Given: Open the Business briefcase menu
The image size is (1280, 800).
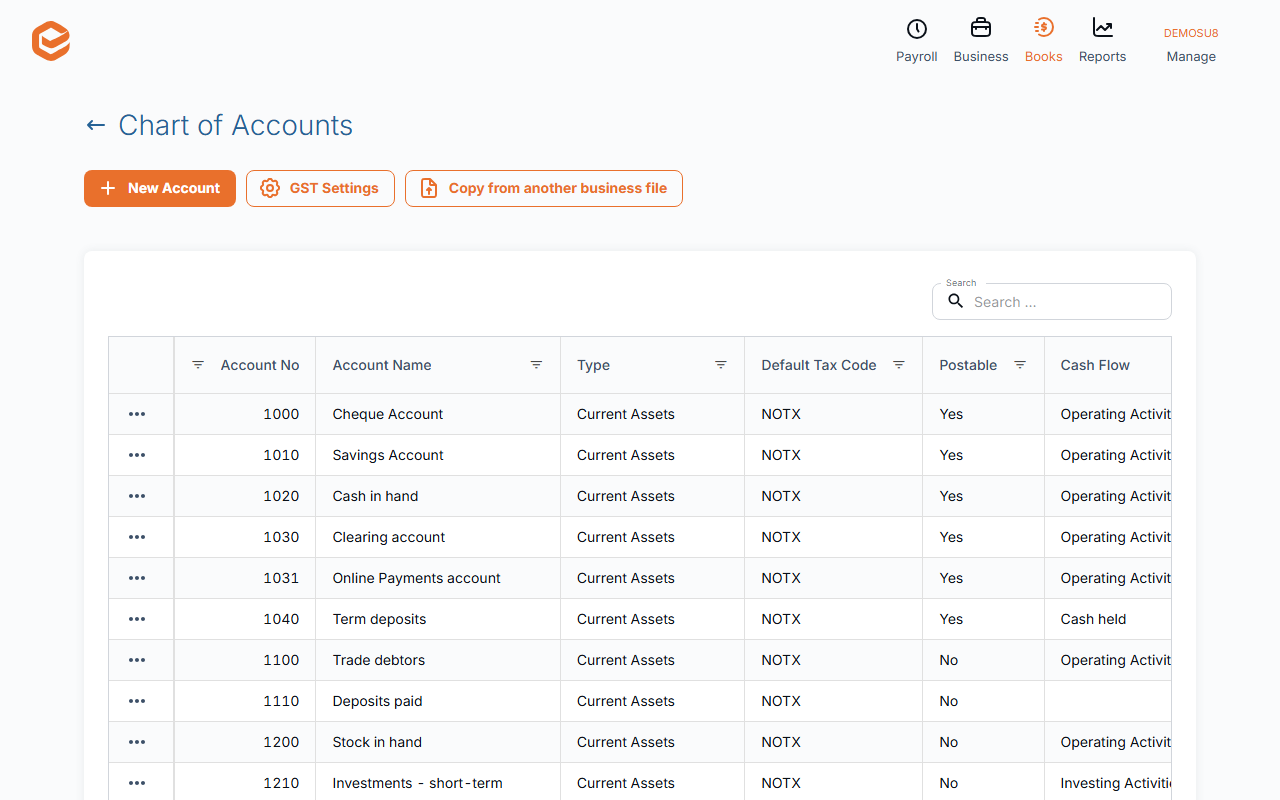Looking at the screenshot, I should coord(981,41).
